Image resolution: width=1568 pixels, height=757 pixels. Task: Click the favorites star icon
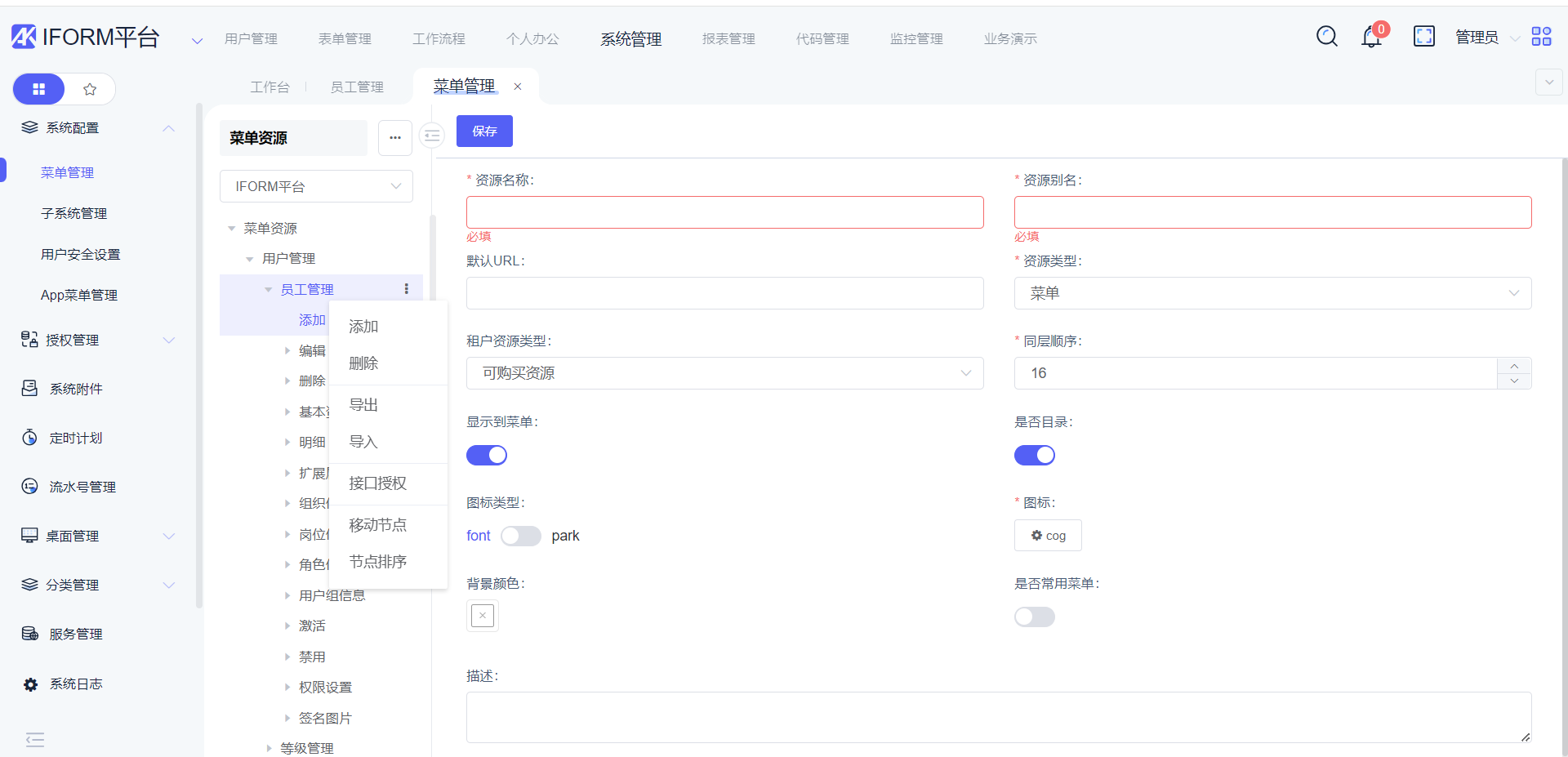[x=90, y=89]
